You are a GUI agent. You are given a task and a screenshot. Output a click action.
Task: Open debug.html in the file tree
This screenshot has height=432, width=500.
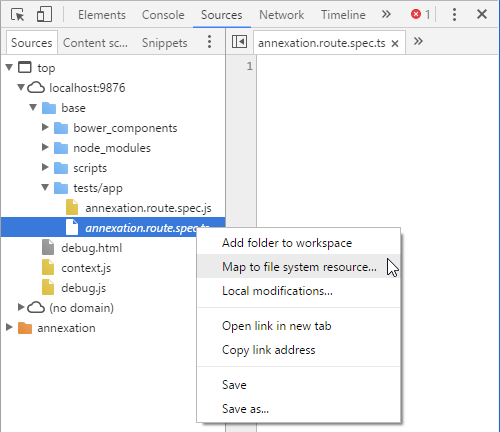[x=92, y=248]
